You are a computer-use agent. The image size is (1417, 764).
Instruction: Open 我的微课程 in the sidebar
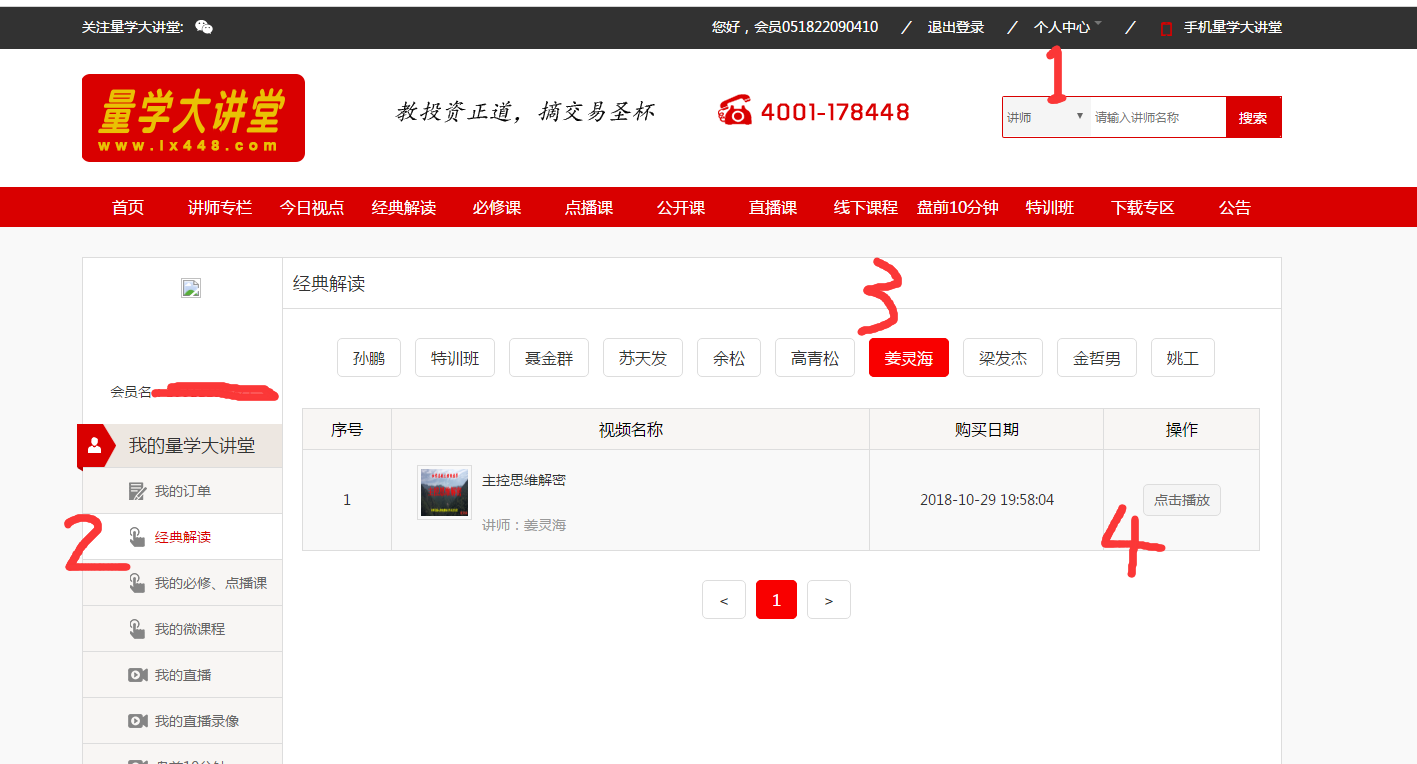tap(182, 629)
